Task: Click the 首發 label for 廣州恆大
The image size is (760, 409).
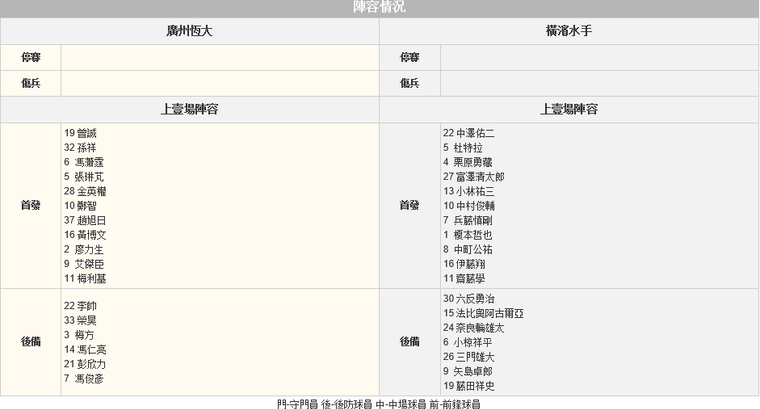Action: click(x=31, y=205)
